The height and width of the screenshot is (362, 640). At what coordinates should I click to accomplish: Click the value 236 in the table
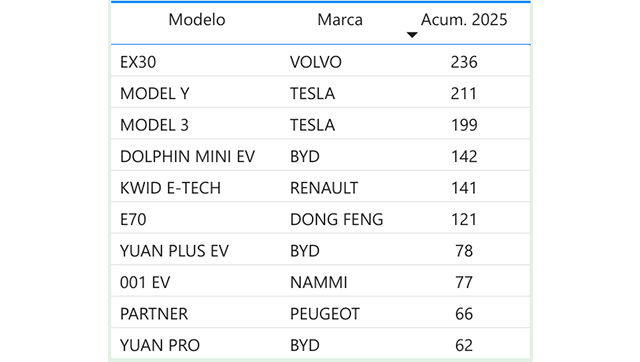tap(464, 62)
